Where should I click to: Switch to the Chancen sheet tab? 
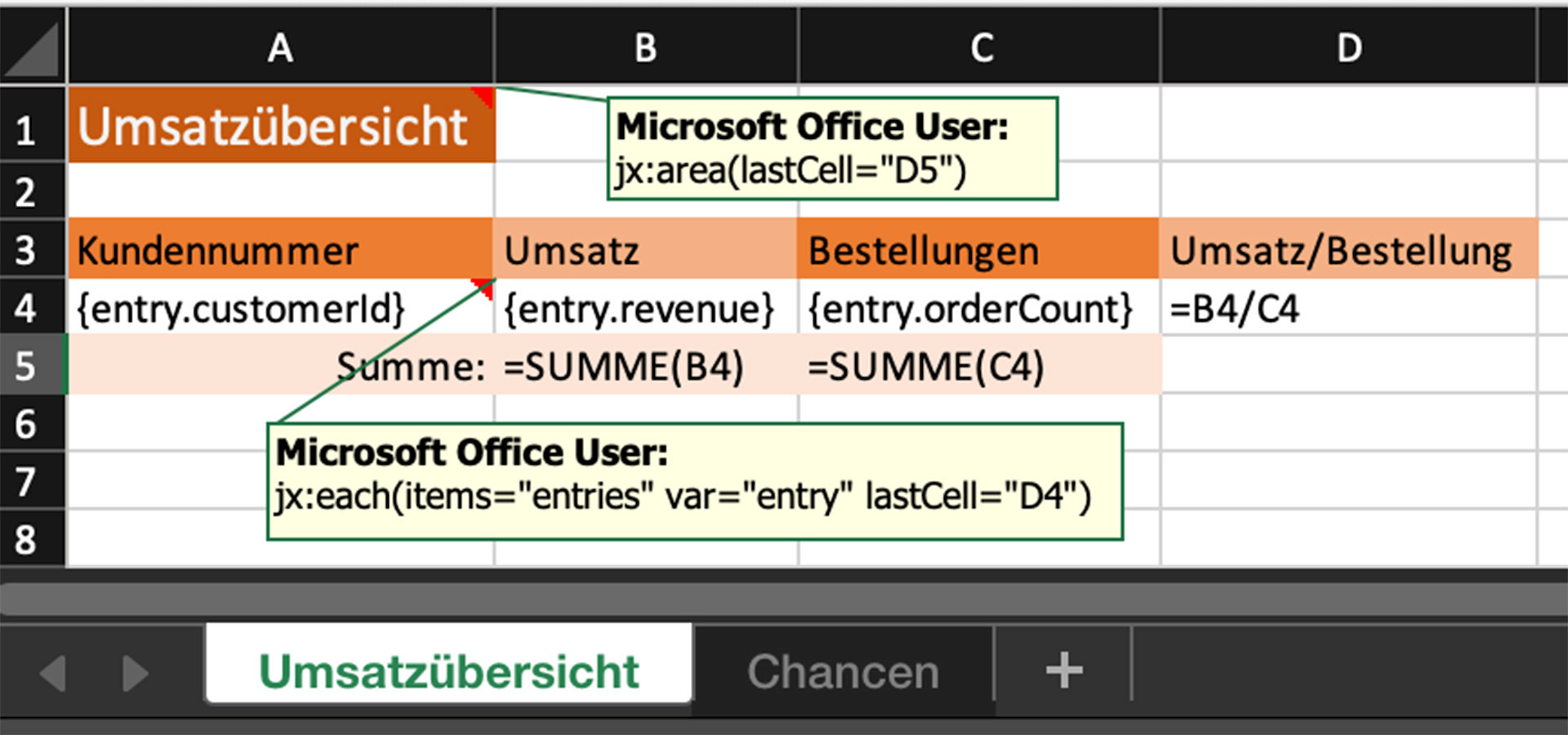click(x=844, y=670)
